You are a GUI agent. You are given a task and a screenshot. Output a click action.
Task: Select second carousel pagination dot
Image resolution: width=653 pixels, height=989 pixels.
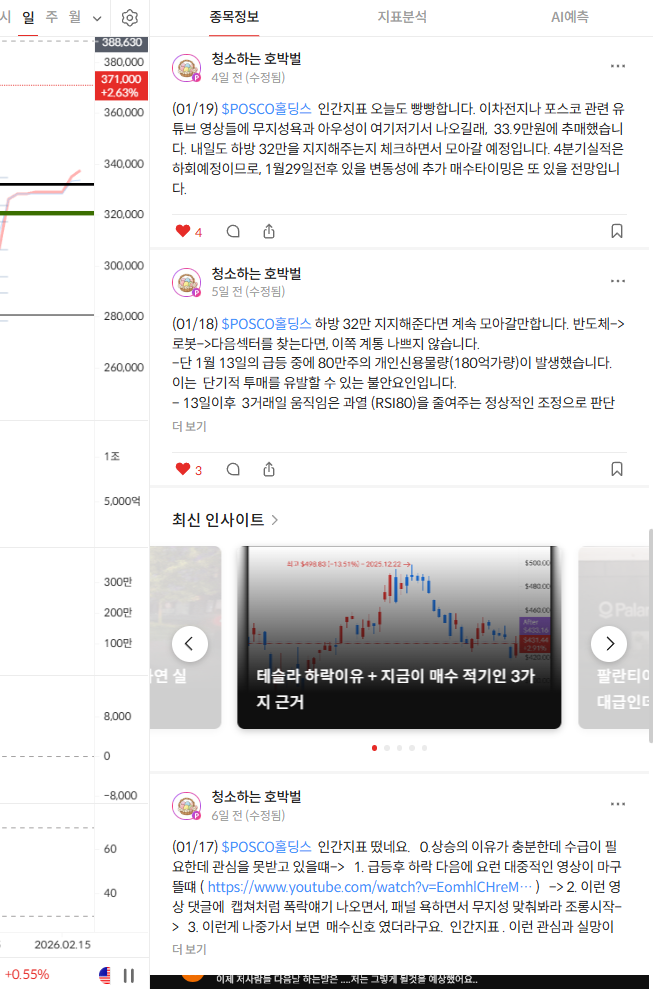click(x=387, y=748)
